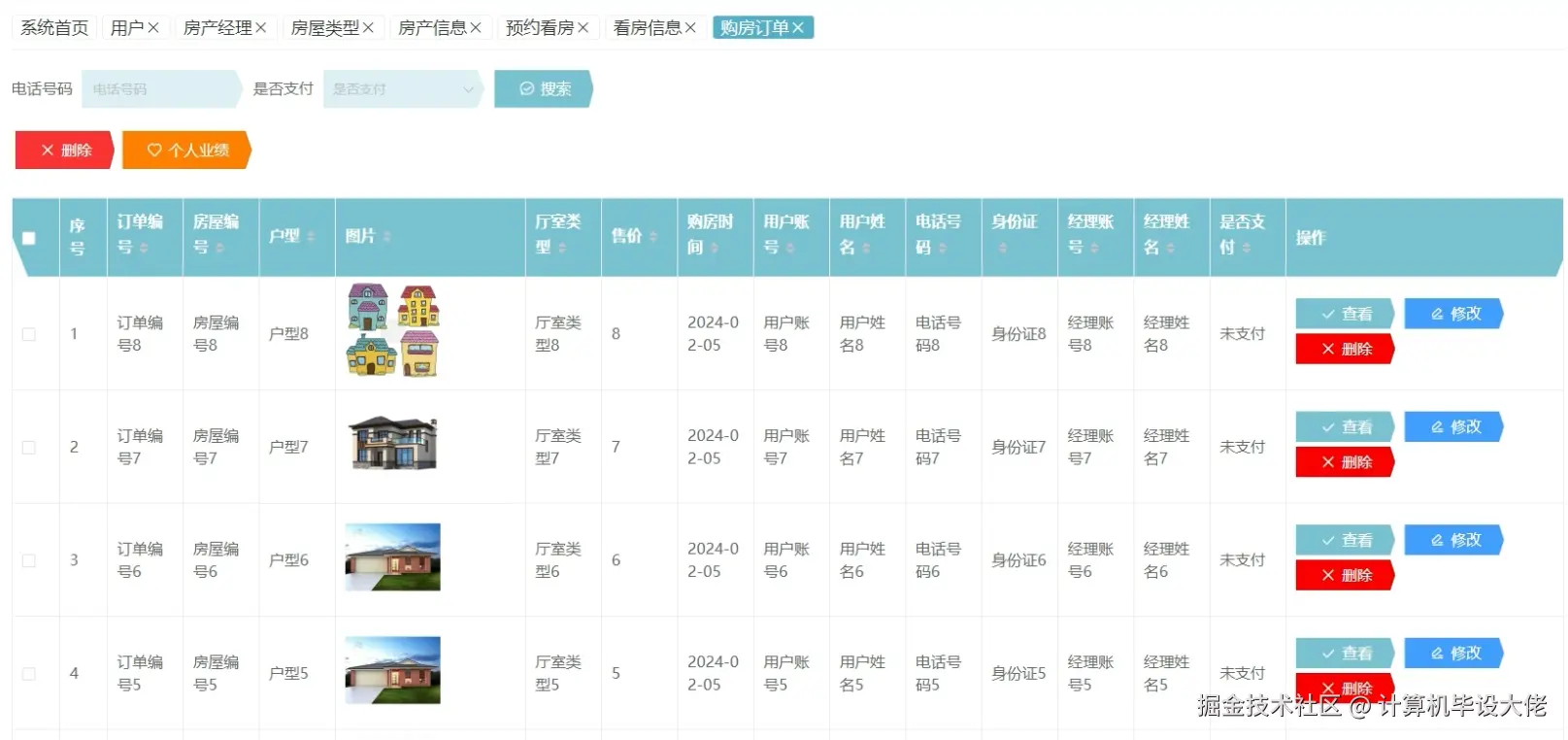Click the 未支付 status in row 3
Viewport: 1568px width, 740px height.
(1242, 560)
